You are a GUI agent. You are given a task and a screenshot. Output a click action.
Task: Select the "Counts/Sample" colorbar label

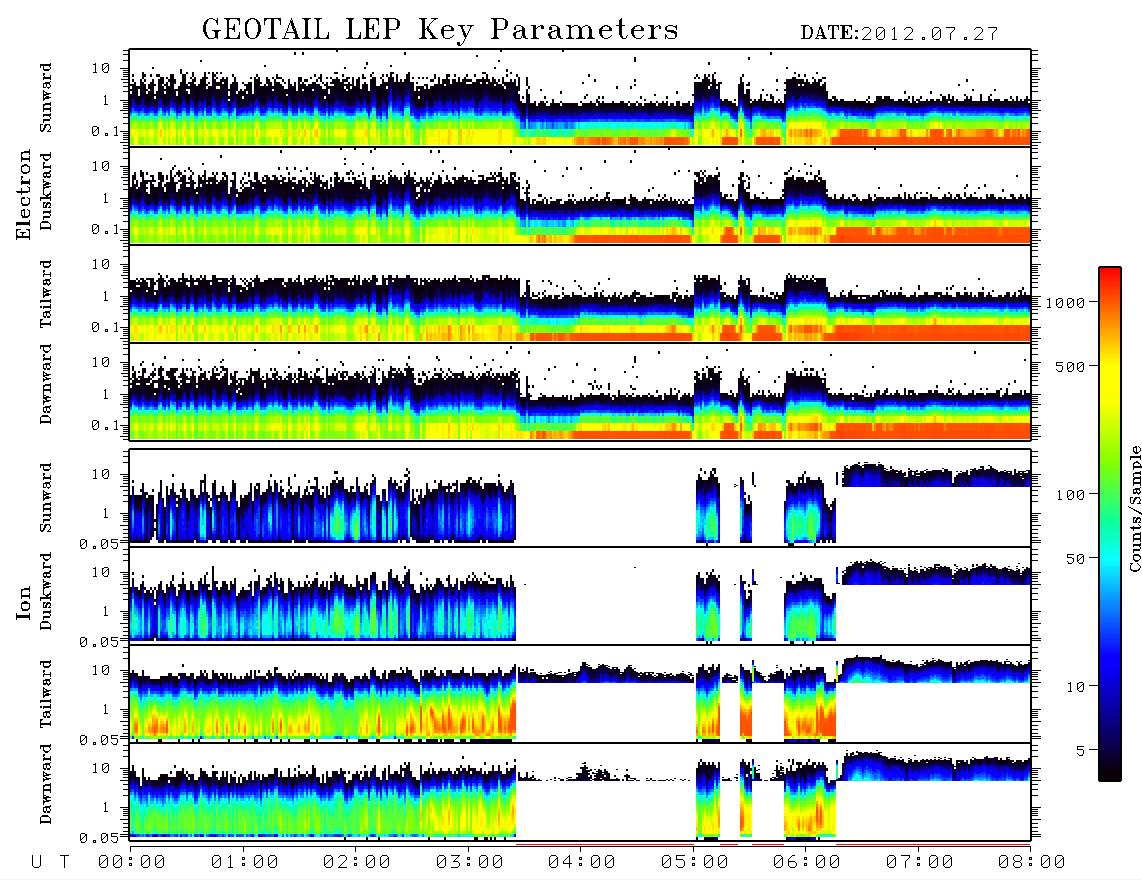point(1134,508)
